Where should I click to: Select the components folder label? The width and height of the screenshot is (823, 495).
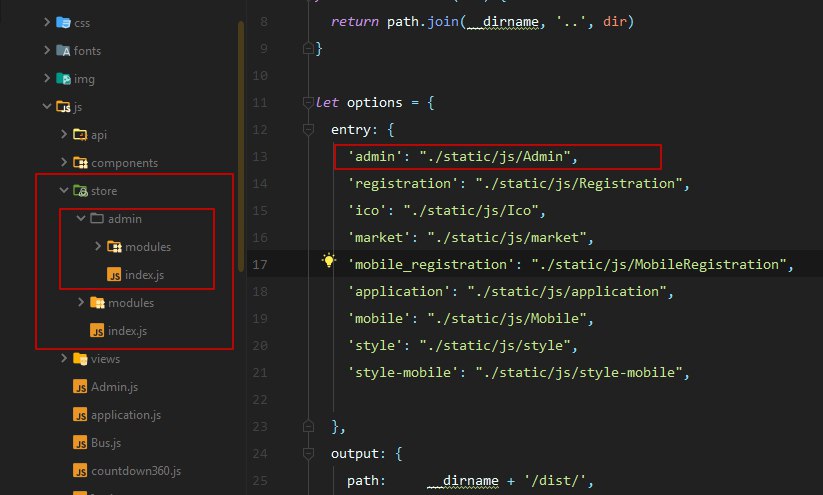(124, 163)
